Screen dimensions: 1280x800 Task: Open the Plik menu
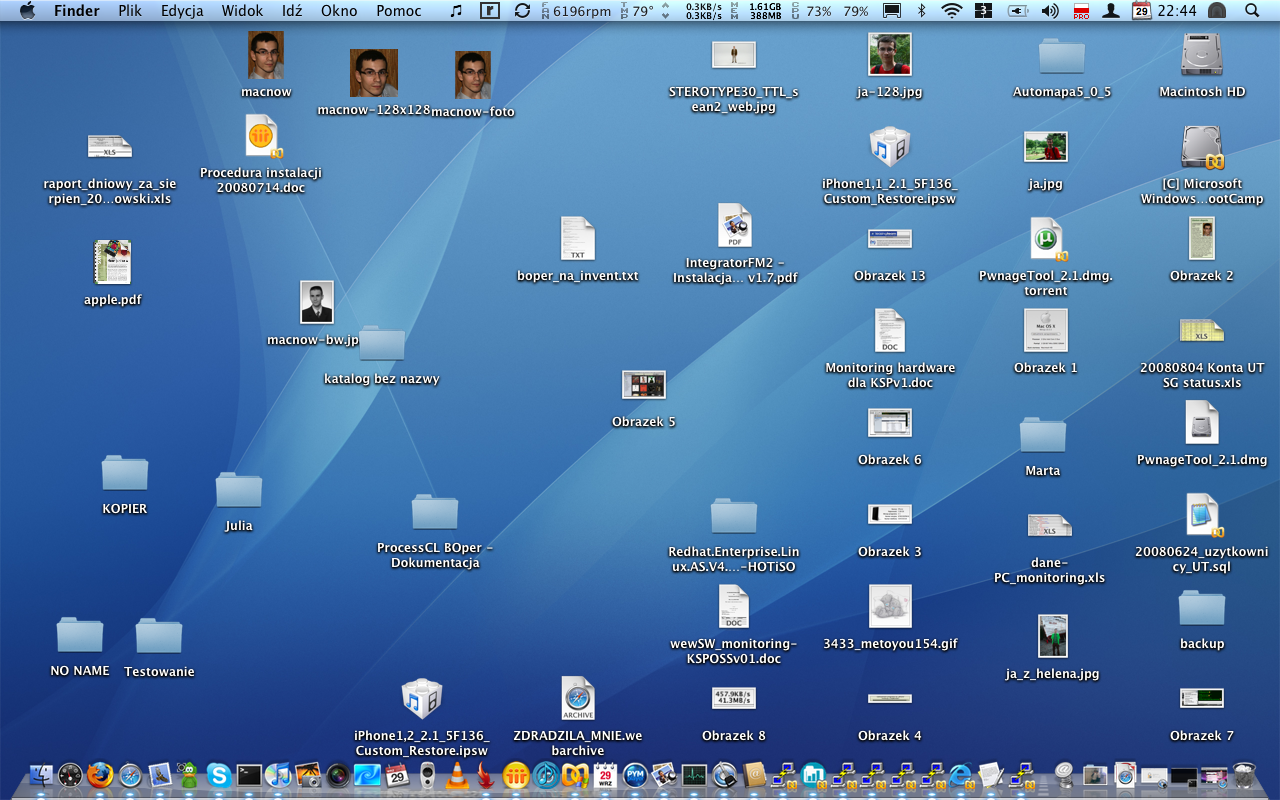pyautogui.click(x=129, y=11)
